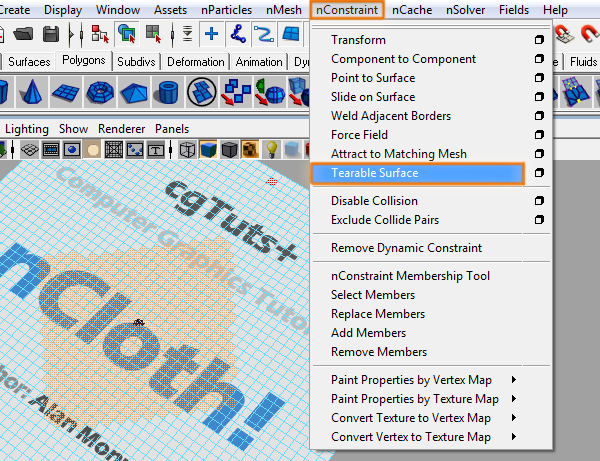Select Exclude Collide Pairs
This screenshot has width=600, height=461.
385,220
